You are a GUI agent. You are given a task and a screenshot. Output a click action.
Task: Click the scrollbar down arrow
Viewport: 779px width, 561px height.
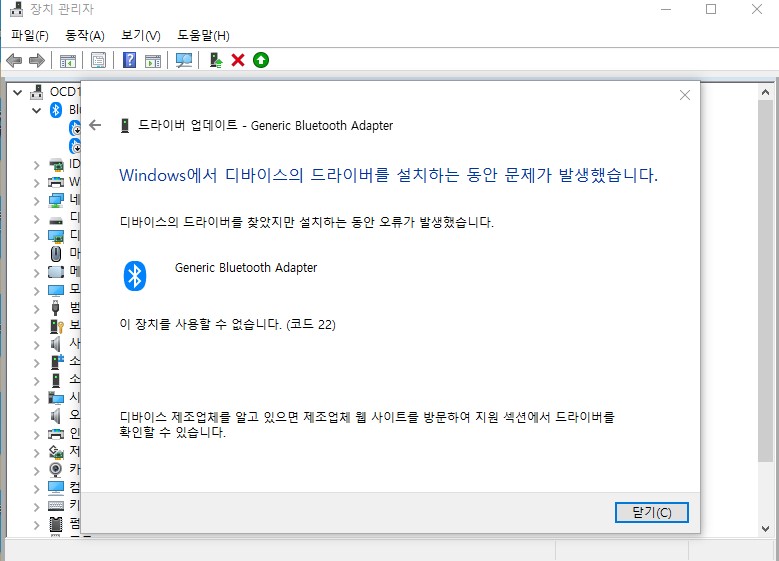[765, 529]
